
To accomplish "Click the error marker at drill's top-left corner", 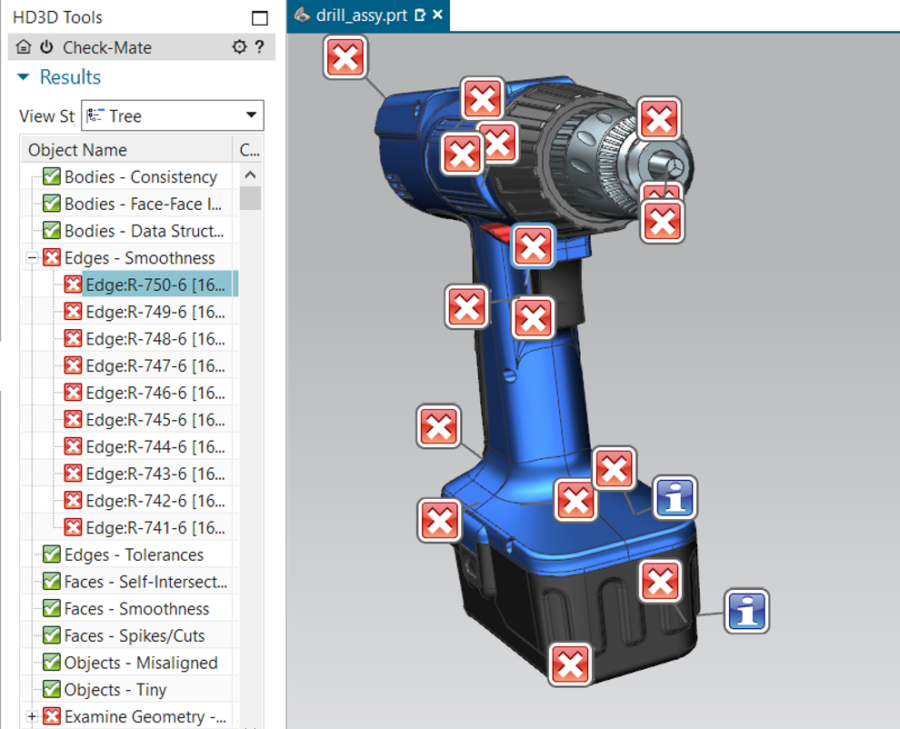I will tap(345, 58).
